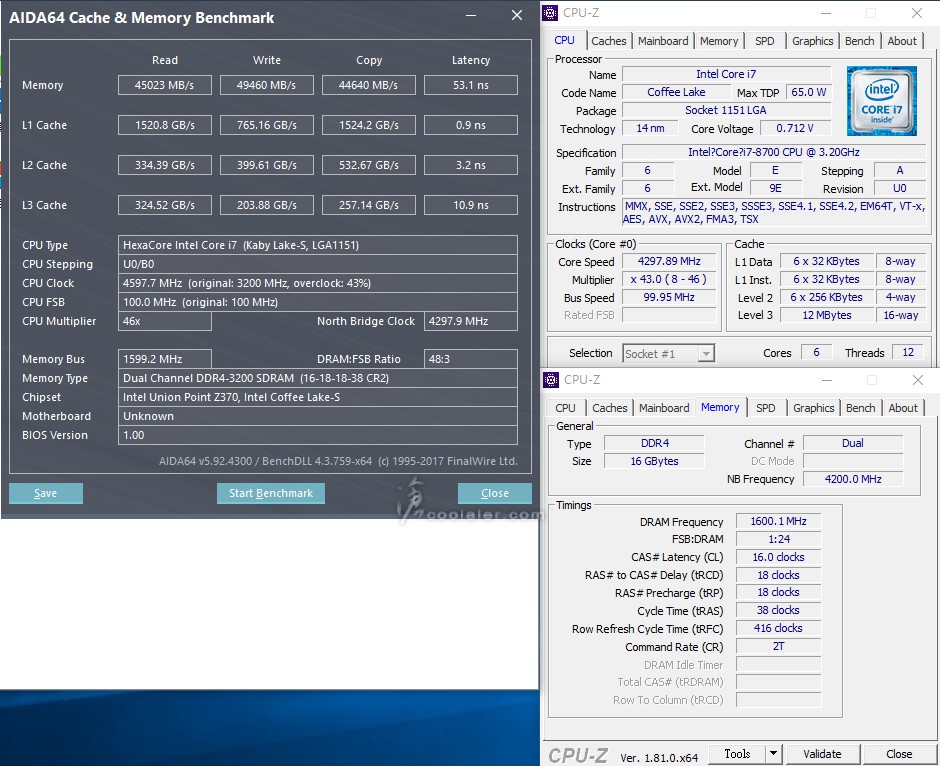940x766 pixels.
Task: Open the Caches tab in the CPU-Z Timings window
Action: coord(610,408)
